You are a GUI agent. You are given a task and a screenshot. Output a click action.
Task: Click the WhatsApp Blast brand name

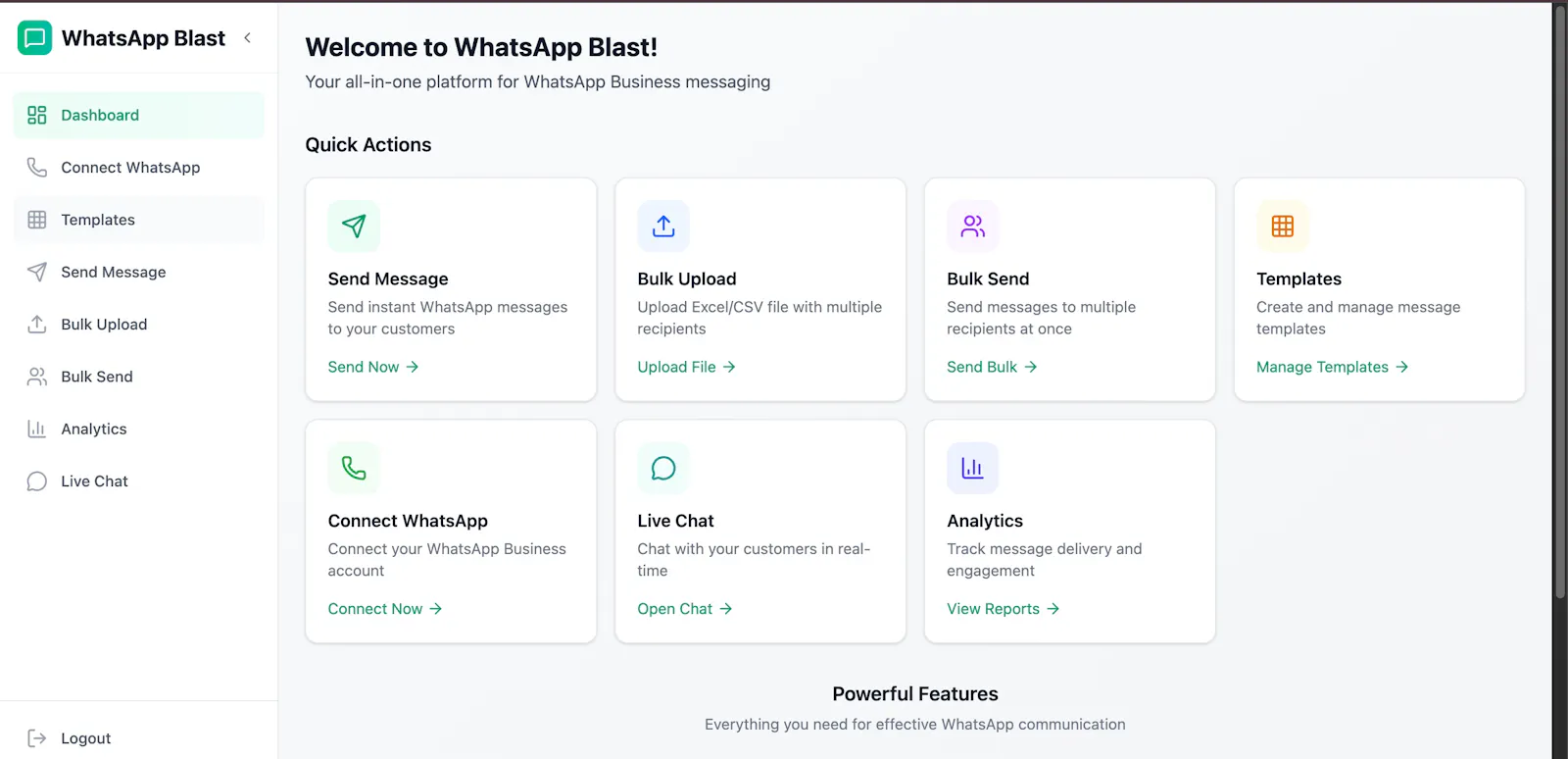tap(143, 38)
